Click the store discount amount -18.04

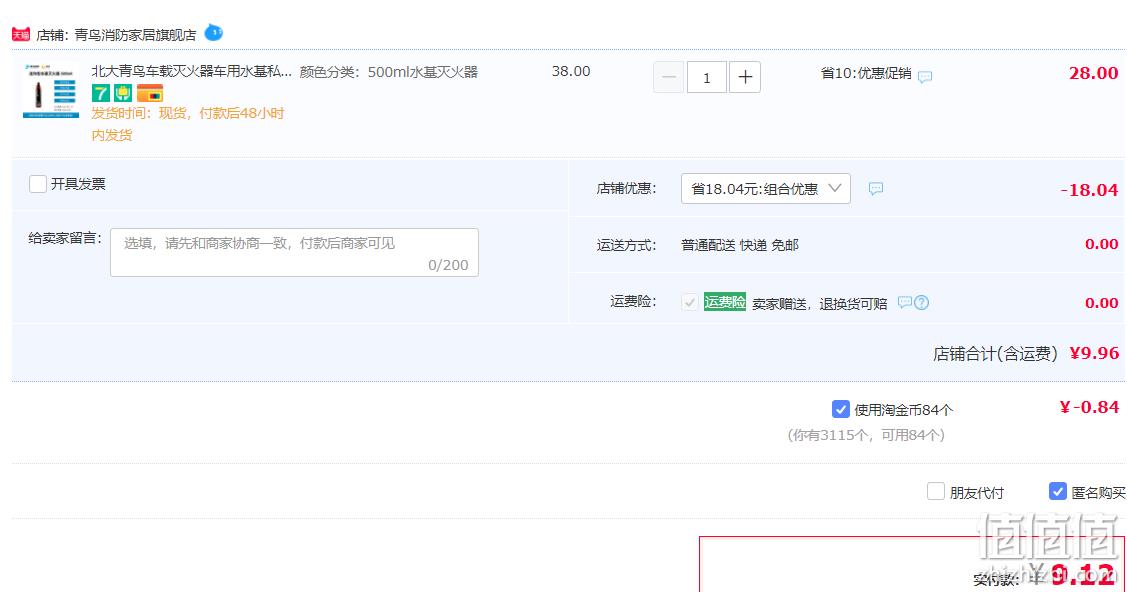pyautogui.click(x=1089, y=190)
